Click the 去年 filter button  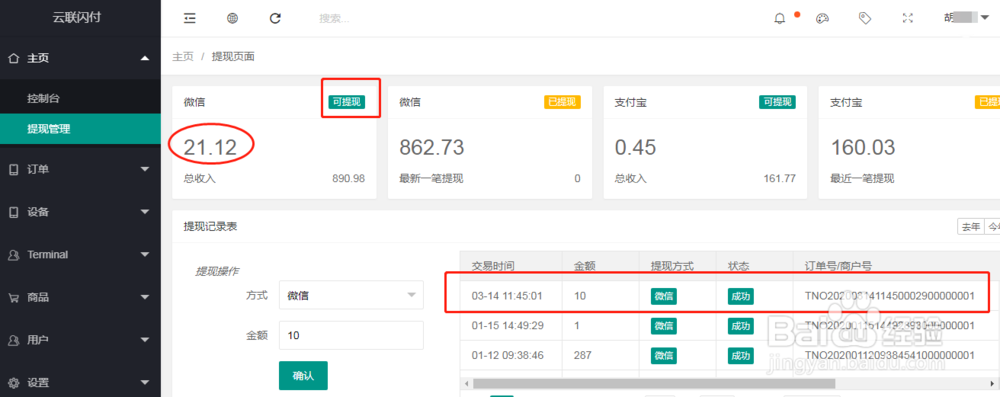click(x=971, y=227)
